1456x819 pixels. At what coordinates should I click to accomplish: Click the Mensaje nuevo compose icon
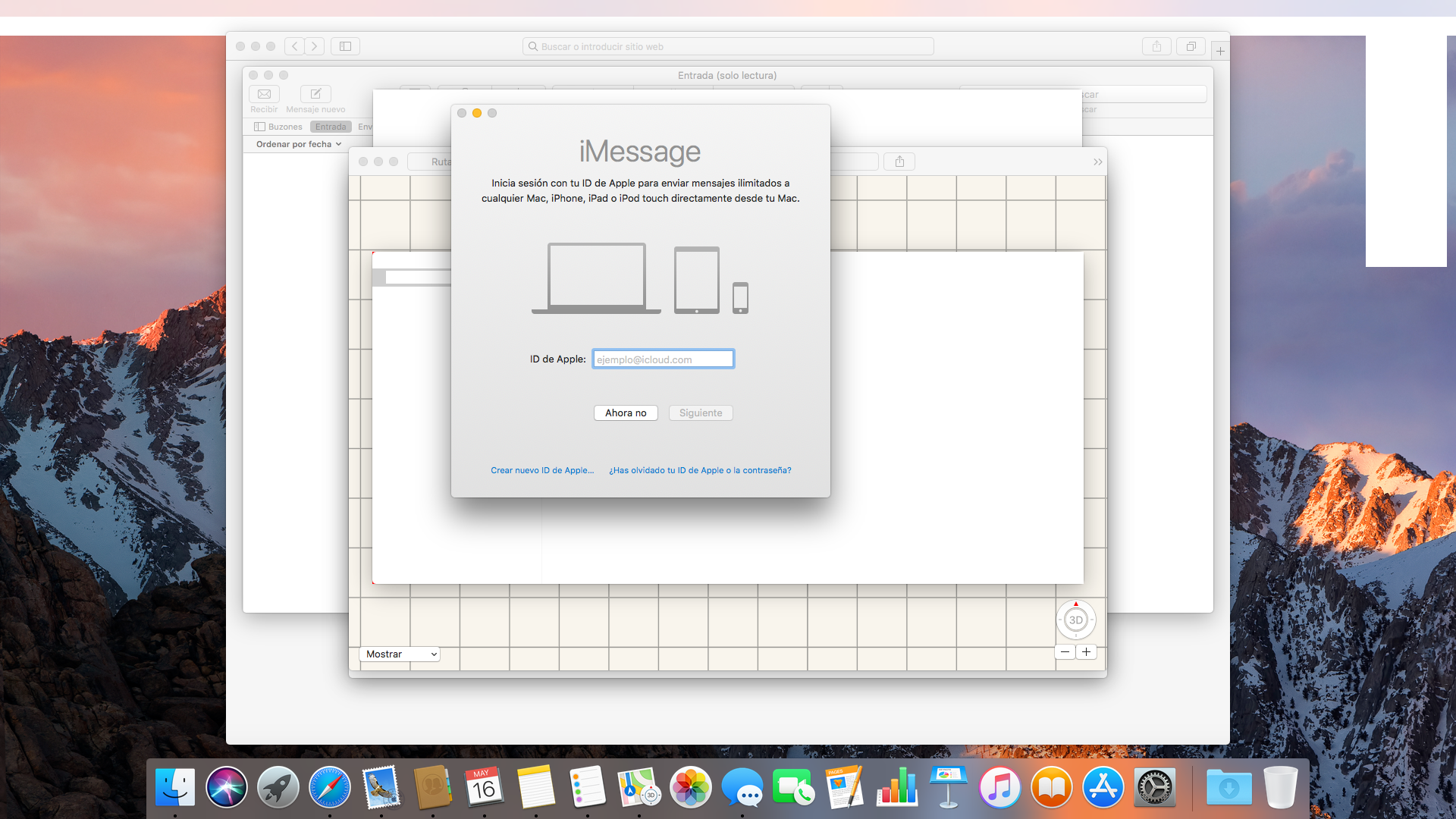point(315,94)
